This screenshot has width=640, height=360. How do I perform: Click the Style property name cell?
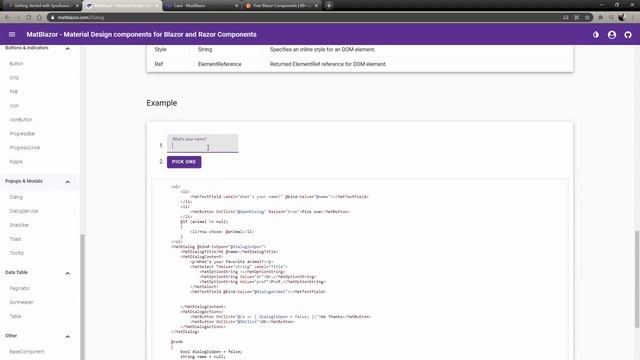point(160,49)
